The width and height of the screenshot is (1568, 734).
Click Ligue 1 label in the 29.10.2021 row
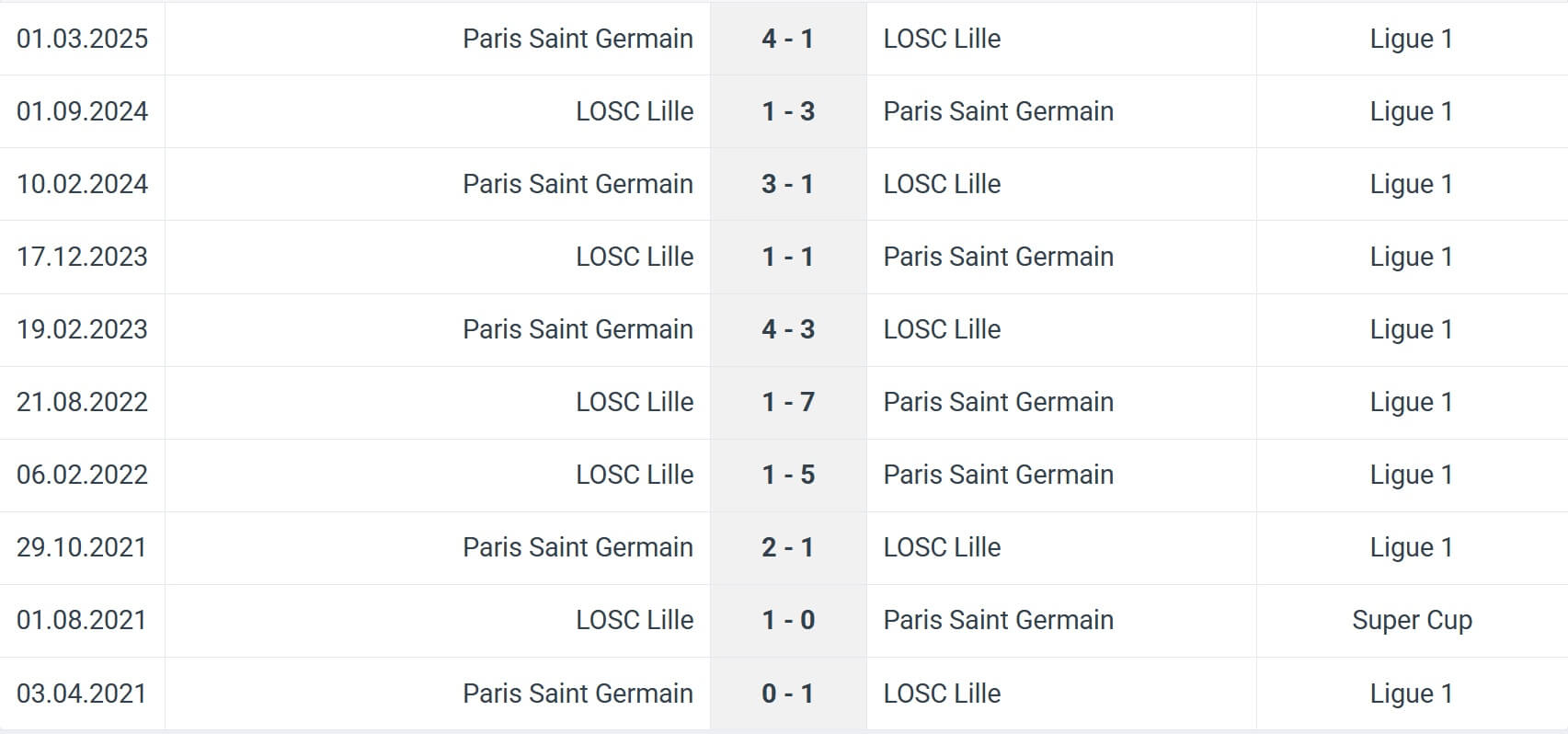click(x=1411, y=547)
